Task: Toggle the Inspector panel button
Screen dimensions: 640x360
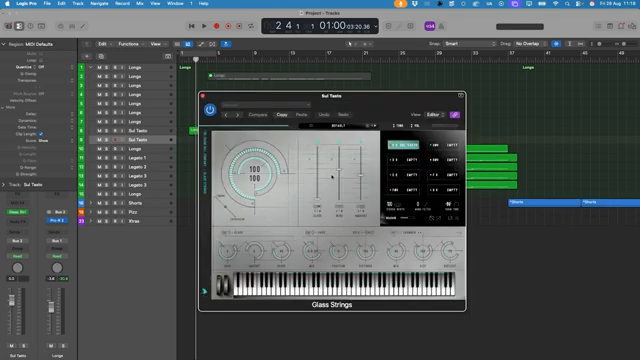Action: click(19, 26)
